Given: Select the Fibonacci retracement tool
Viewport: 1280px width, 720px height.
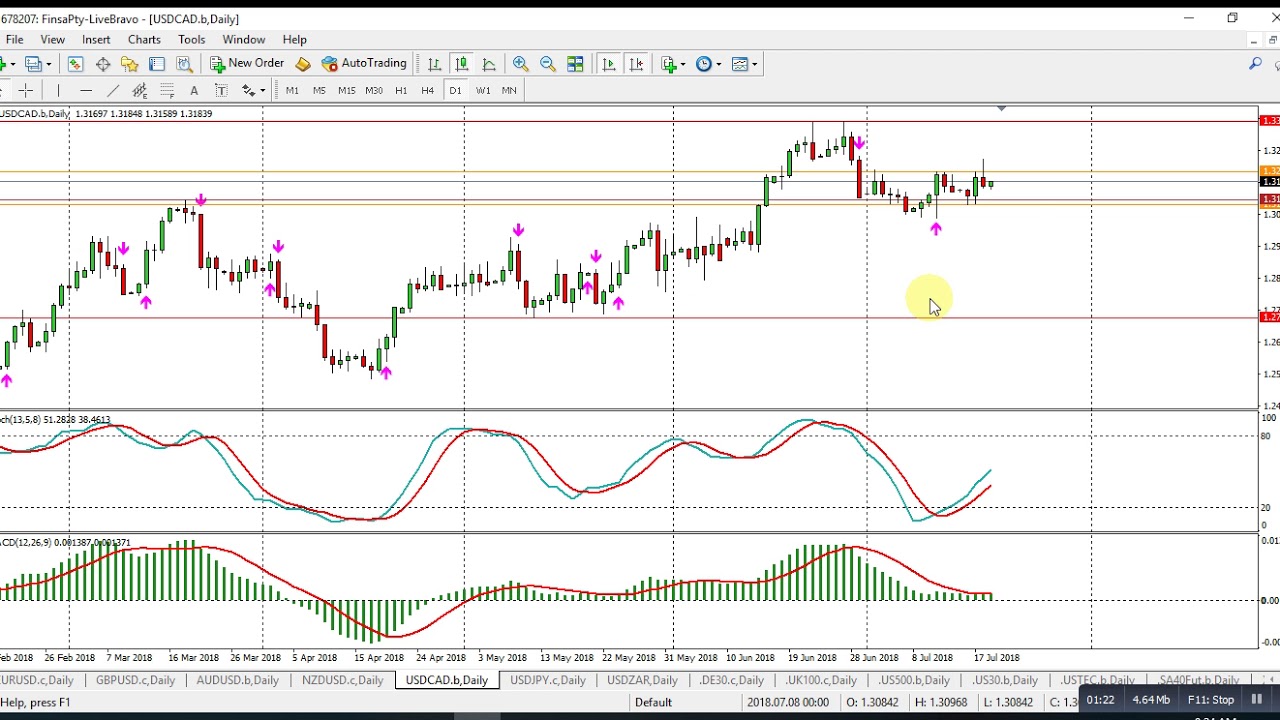Looking at the screenshot, I should coord(167,91).
